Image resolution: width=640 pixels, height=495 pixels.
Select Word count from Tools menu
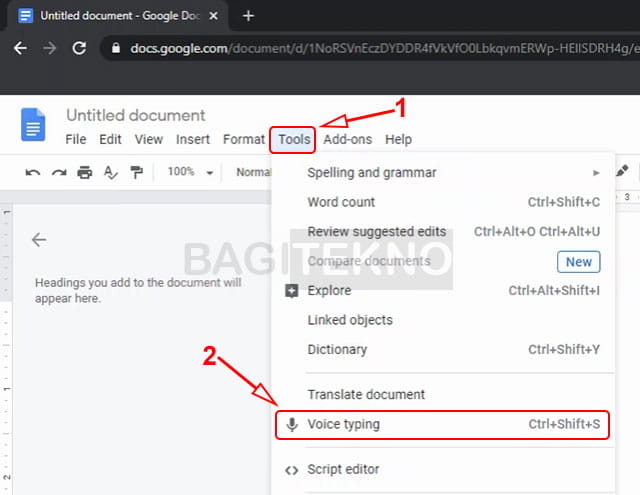pyautogui.click(x=443, y=202)
